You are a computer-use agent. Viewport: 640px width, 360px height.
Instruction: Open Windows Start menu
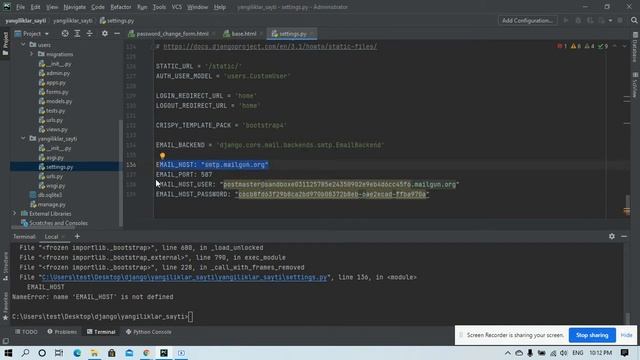click(x=8, y=353)
